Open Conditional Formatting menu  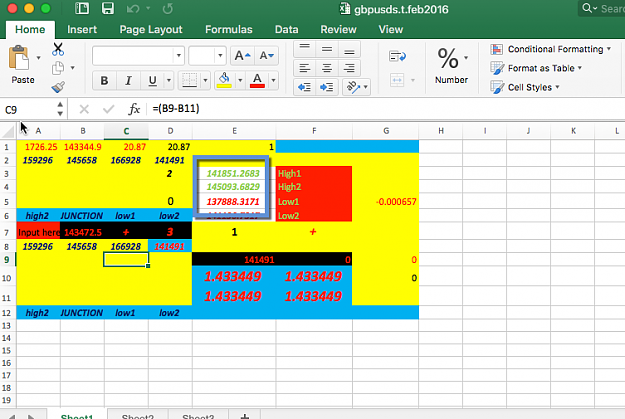pyautogui.click(x=550, y=49)
